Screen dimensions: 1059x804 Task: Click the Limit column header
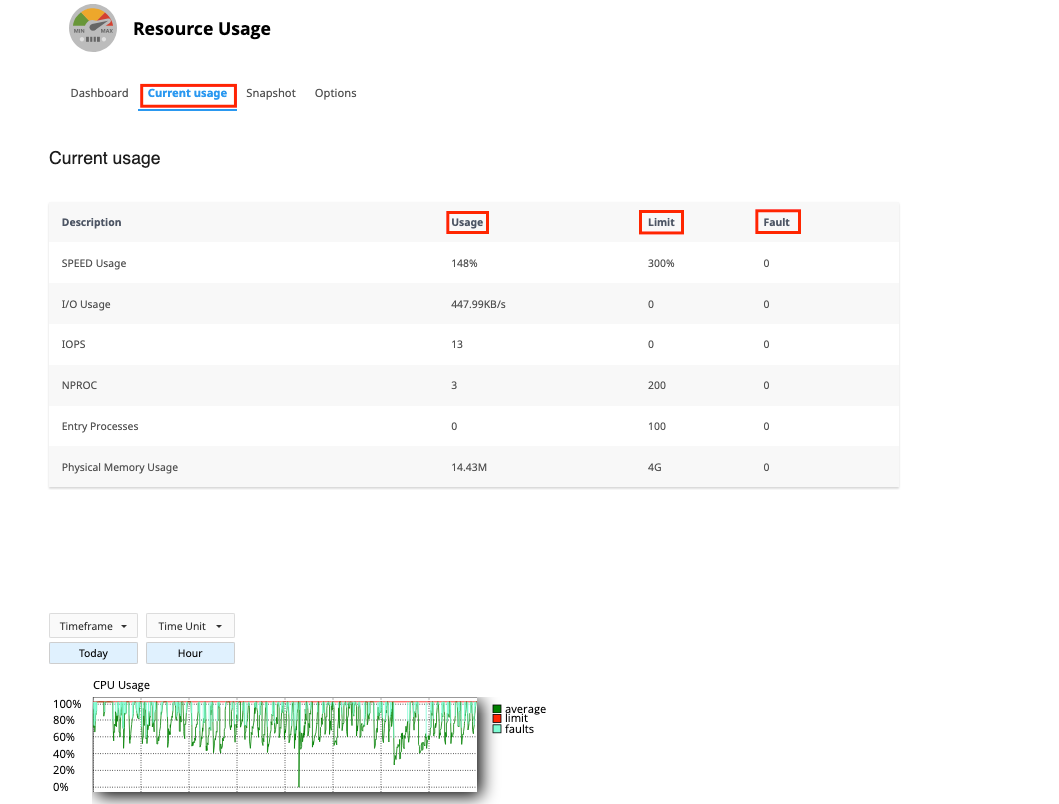[661, 222]
